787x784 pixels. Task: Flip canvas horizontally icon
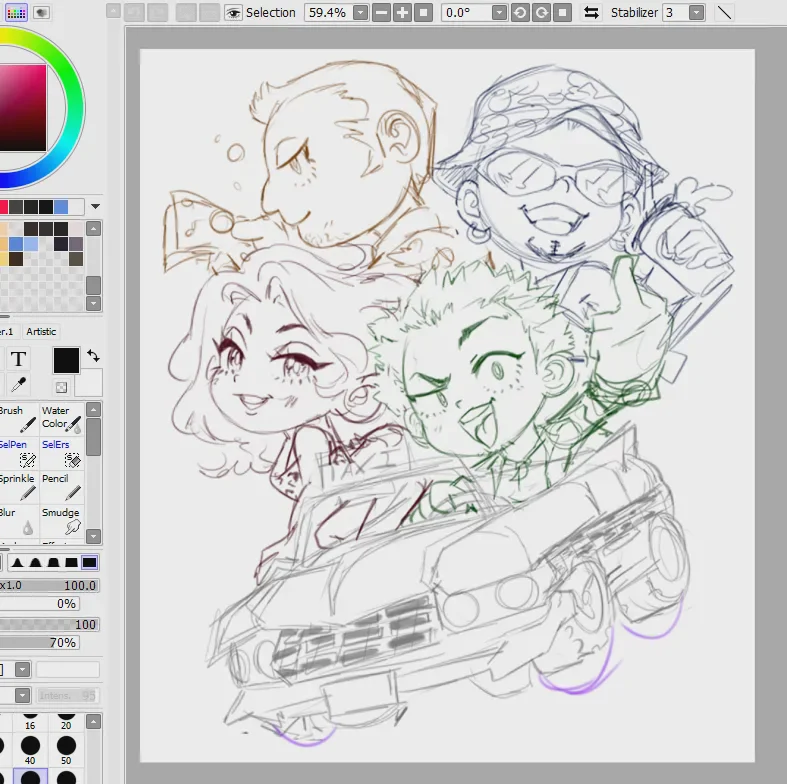[x=592, y=13]
